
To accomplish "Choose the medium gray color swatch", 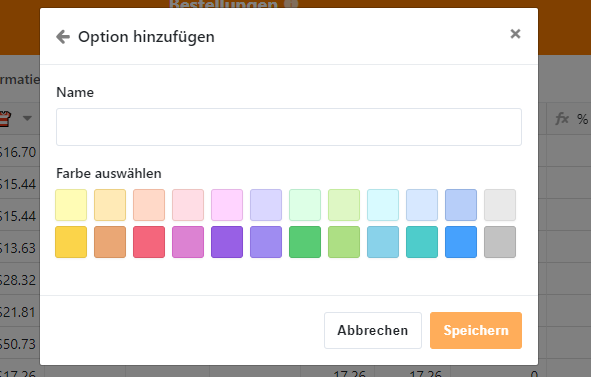I will pyautogui.click(x=500, y=242).
